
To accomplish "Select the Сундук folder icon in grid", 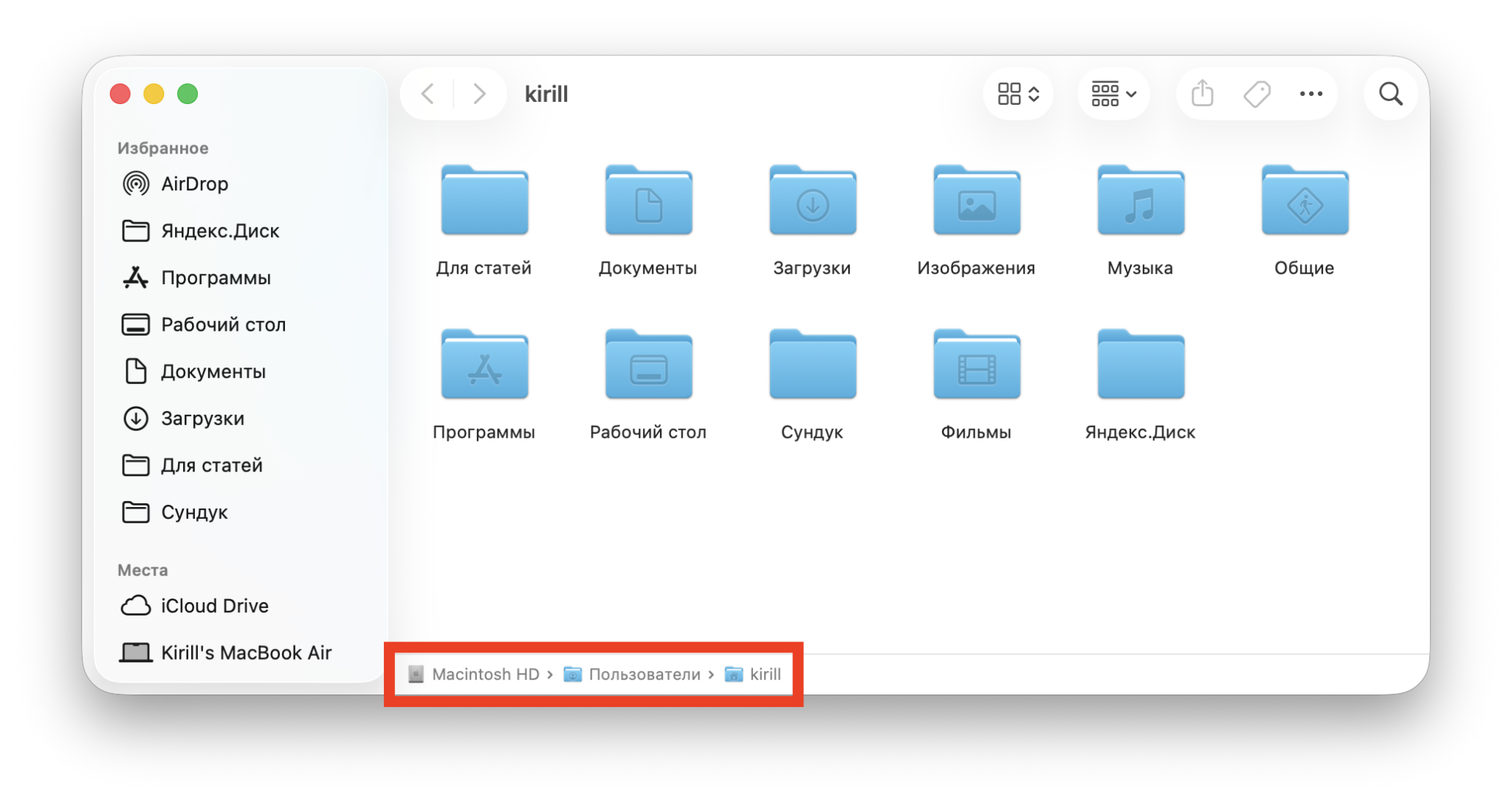I will click(x=812, y=364).
